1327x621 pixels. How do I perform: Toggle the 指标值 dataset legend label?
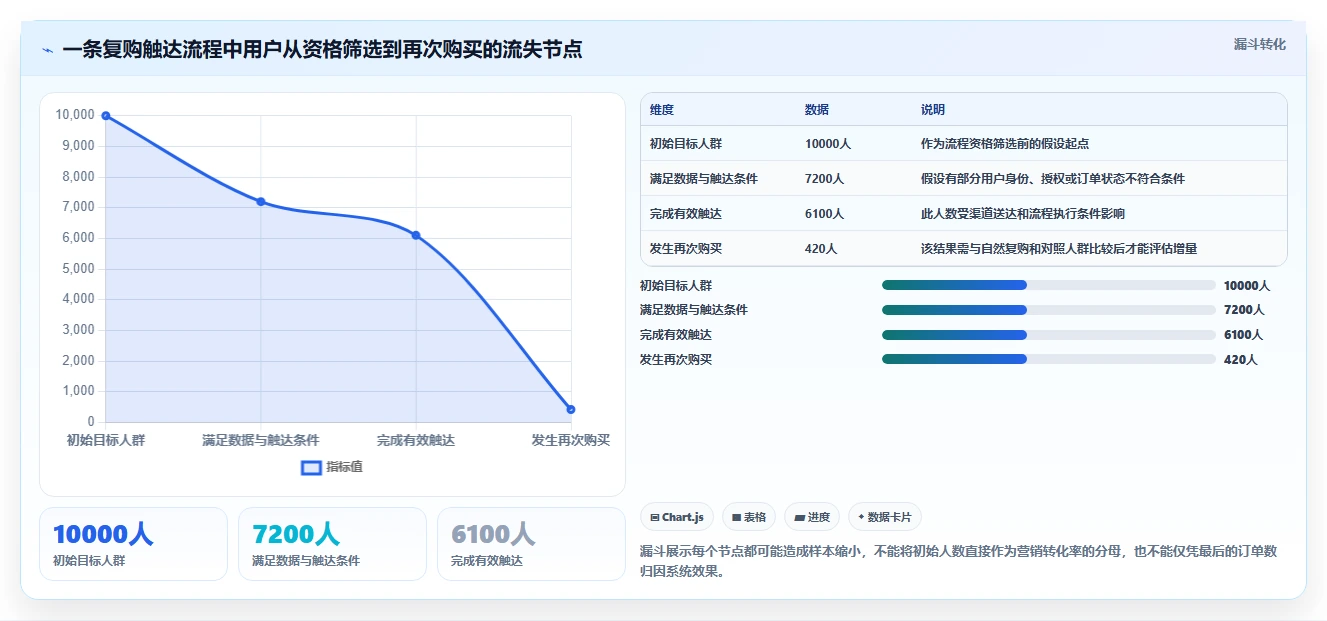(x=344, y=467)
